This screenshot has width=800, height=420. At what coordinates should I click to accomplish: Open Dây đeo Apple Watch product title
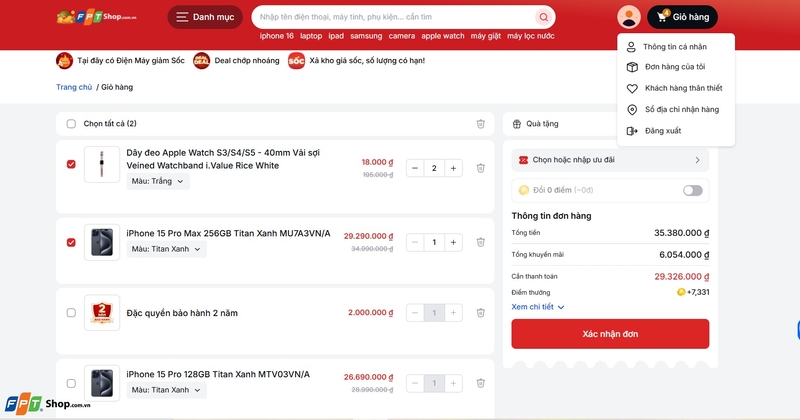tap(223, 159)
